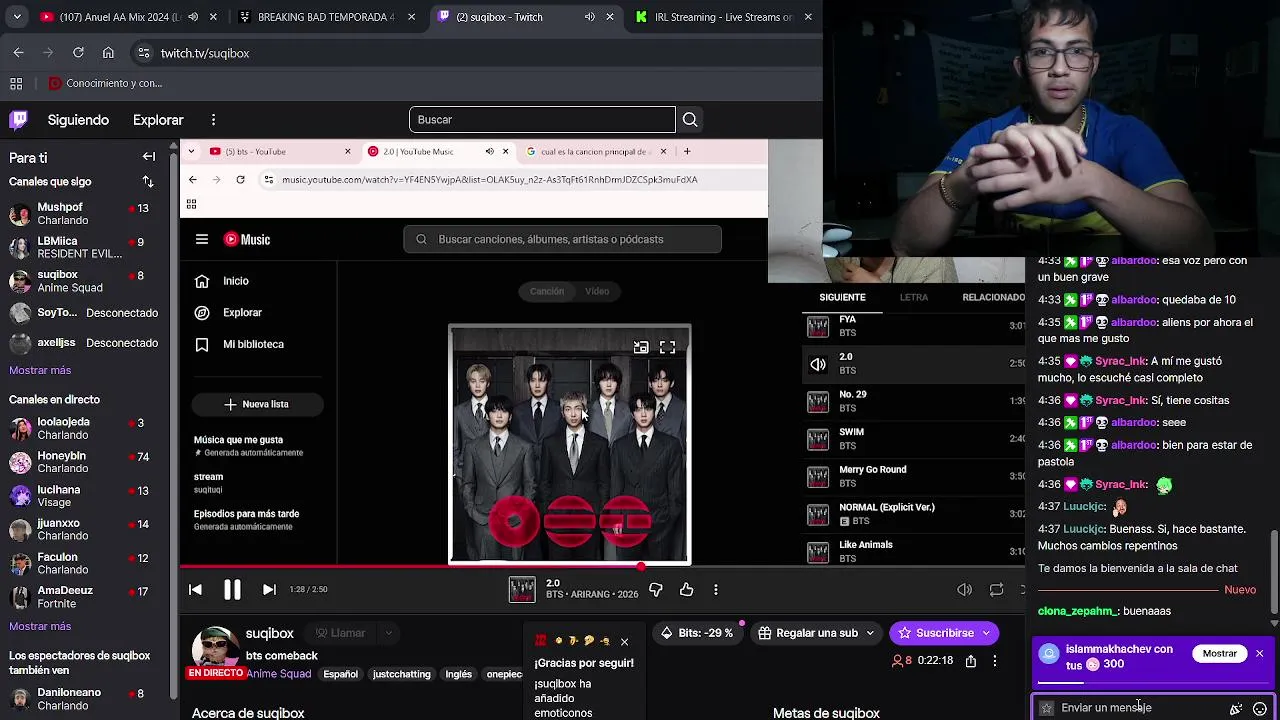Open Twitch more options menu dots
Image resolution: width=1280 pixels, height=720 pixels.
[x=213, y=120]
